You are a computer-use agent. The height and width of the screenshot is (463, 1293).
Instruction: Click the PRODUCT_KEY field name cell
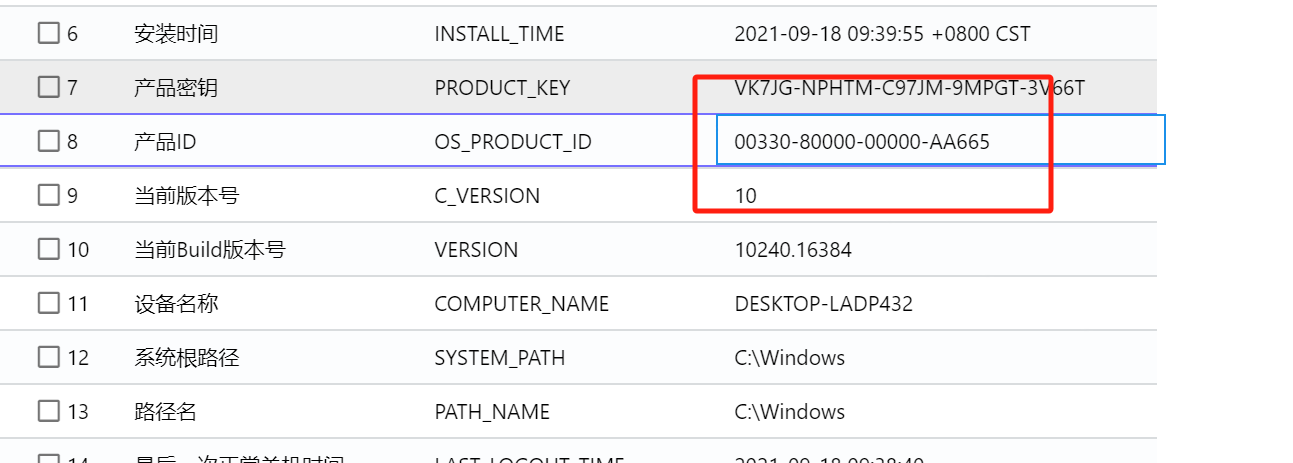click(502, 88)
